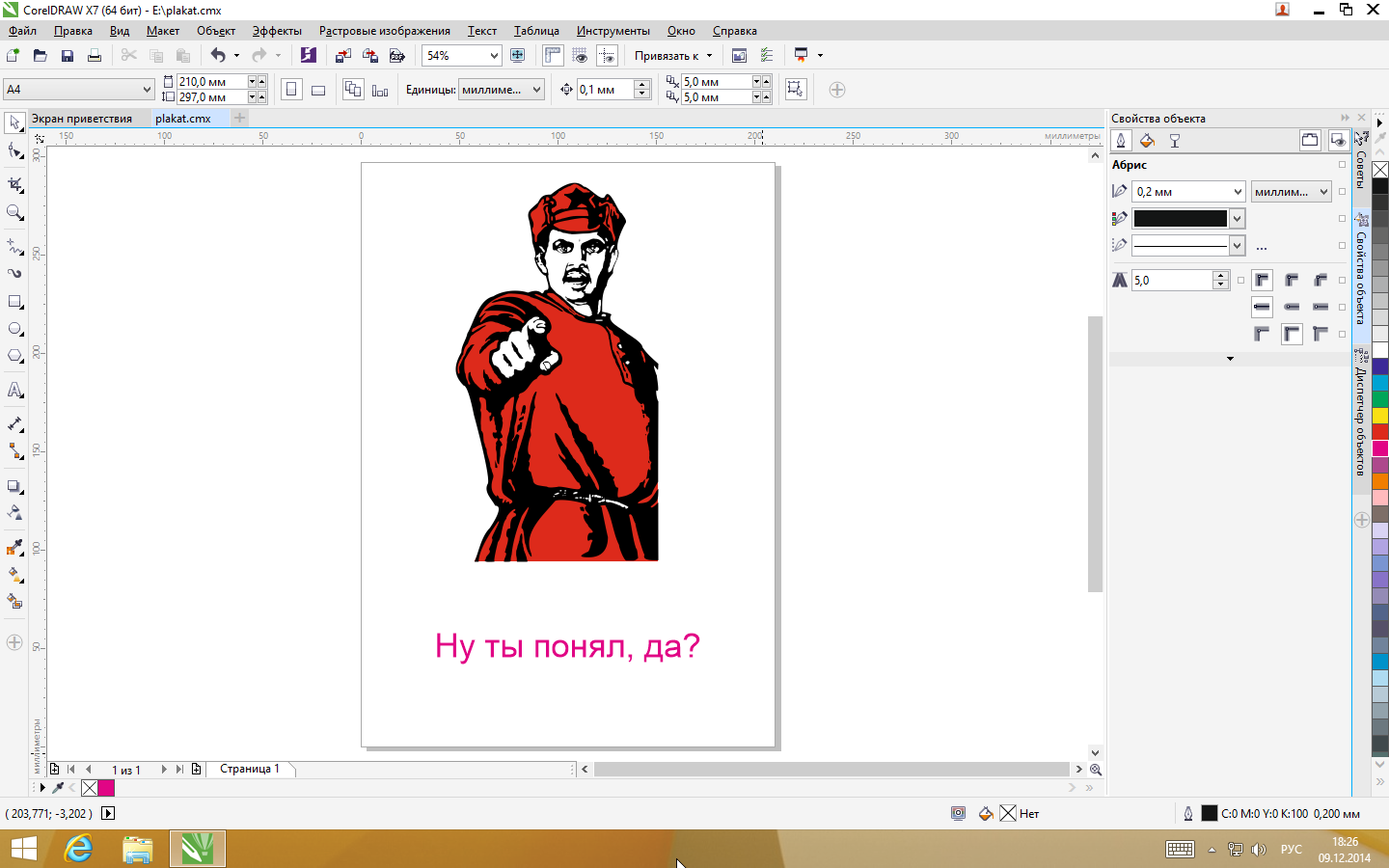Open the outline width 0,2 мм dropdown
The width and height of the screenshot is (1389, 868).
point(1238,192)
